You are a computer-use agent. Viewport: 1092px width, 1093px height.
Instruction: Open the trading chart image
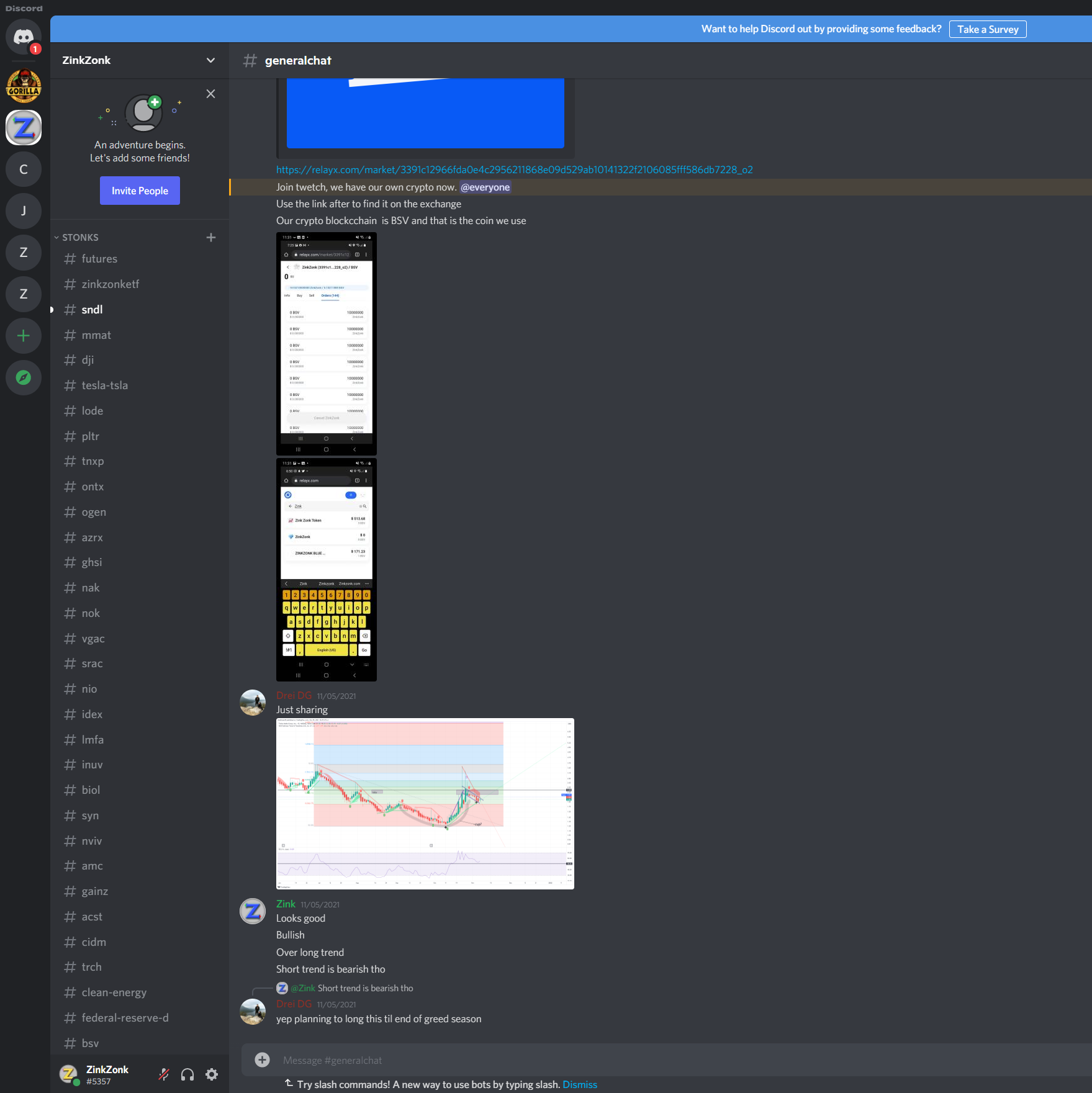[425, 803]
